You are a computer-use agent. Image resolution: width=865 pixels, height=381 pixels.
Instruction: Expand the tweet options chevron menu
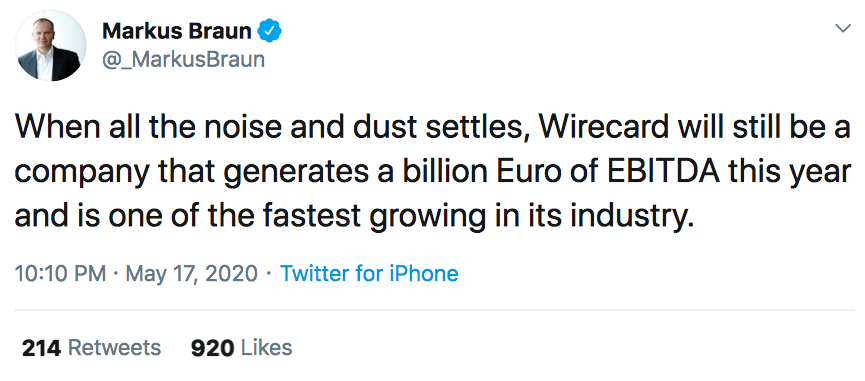click(843, 28)
